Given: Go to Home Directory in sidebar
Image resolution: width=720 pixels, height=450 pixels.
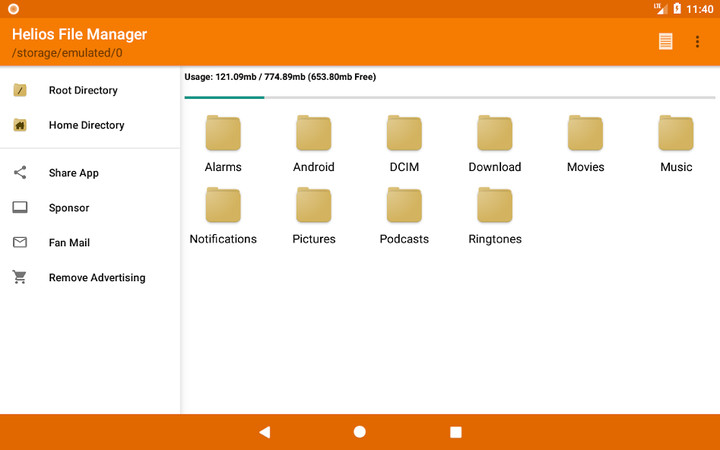Looking at the screenshot, I should [86, 125].
